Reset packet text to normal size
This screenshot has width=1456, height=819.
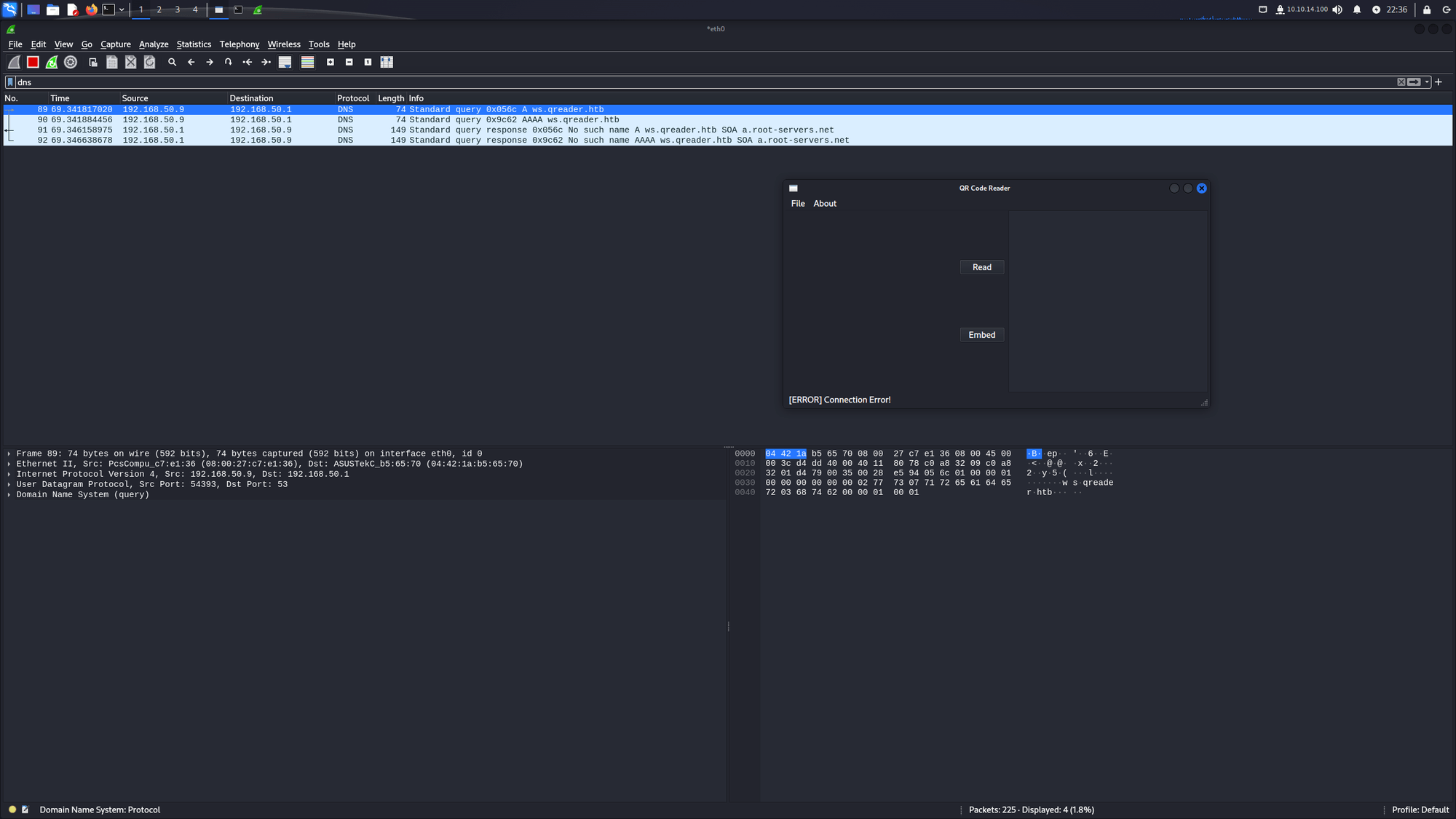(x=368, y=63)
